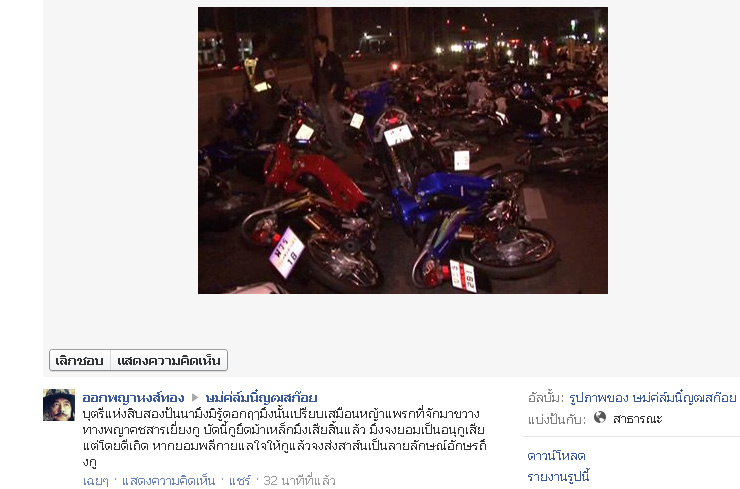Viewport: 740px width, 489px height.
Task: Click the อัลบั้ม: label
Action: [546, 398]
